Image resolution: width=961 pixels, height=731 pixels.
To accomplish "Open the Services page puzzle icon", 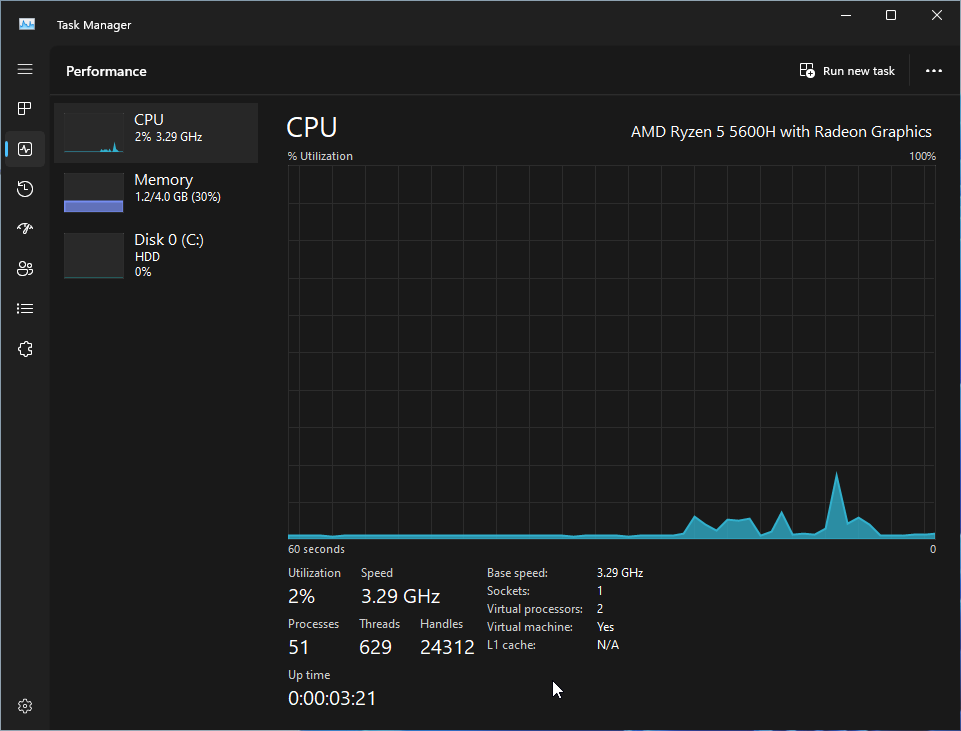I will point(25,349).
